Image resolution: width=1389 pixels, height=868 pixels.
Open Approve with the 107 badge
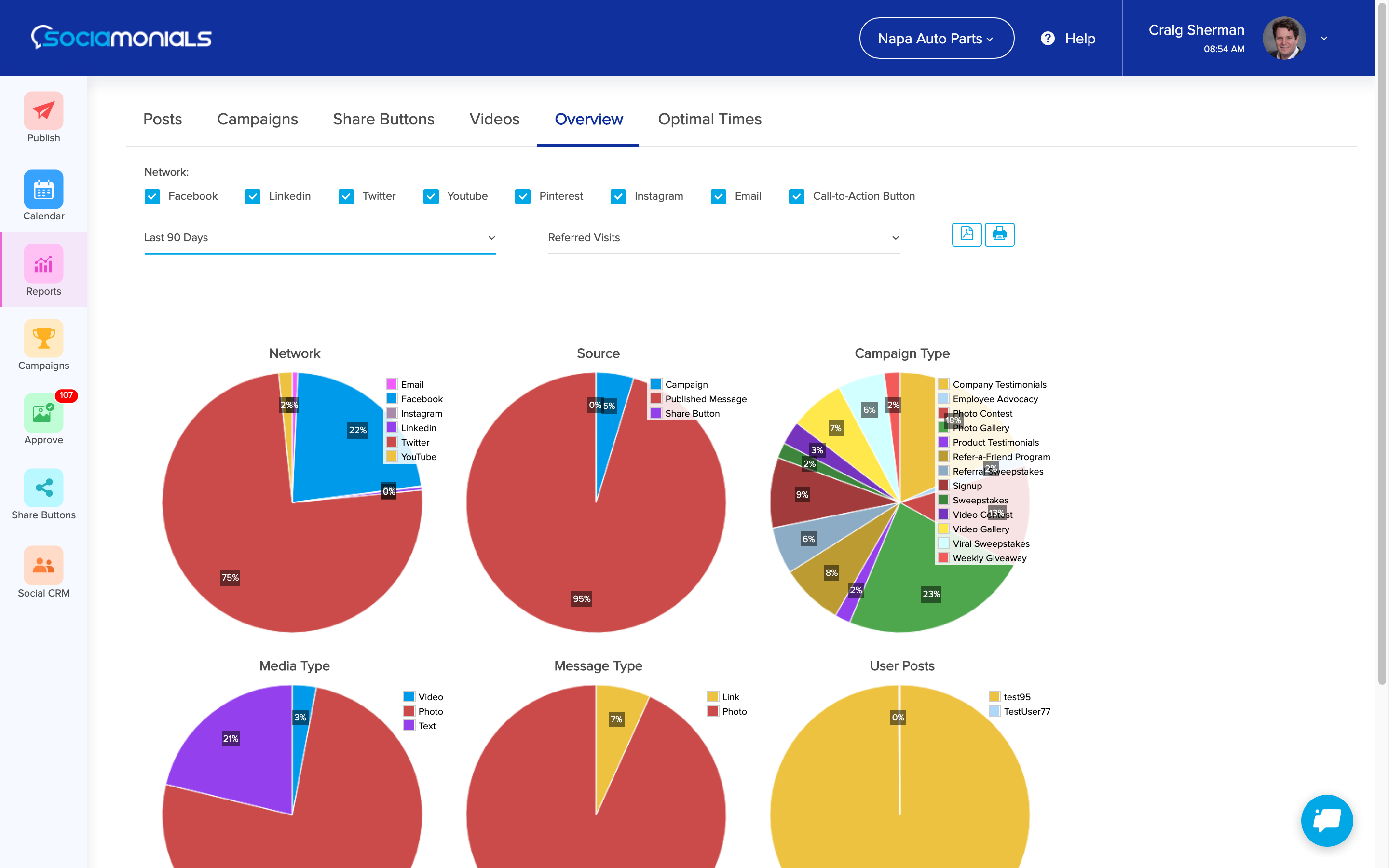tap(43, 413)
